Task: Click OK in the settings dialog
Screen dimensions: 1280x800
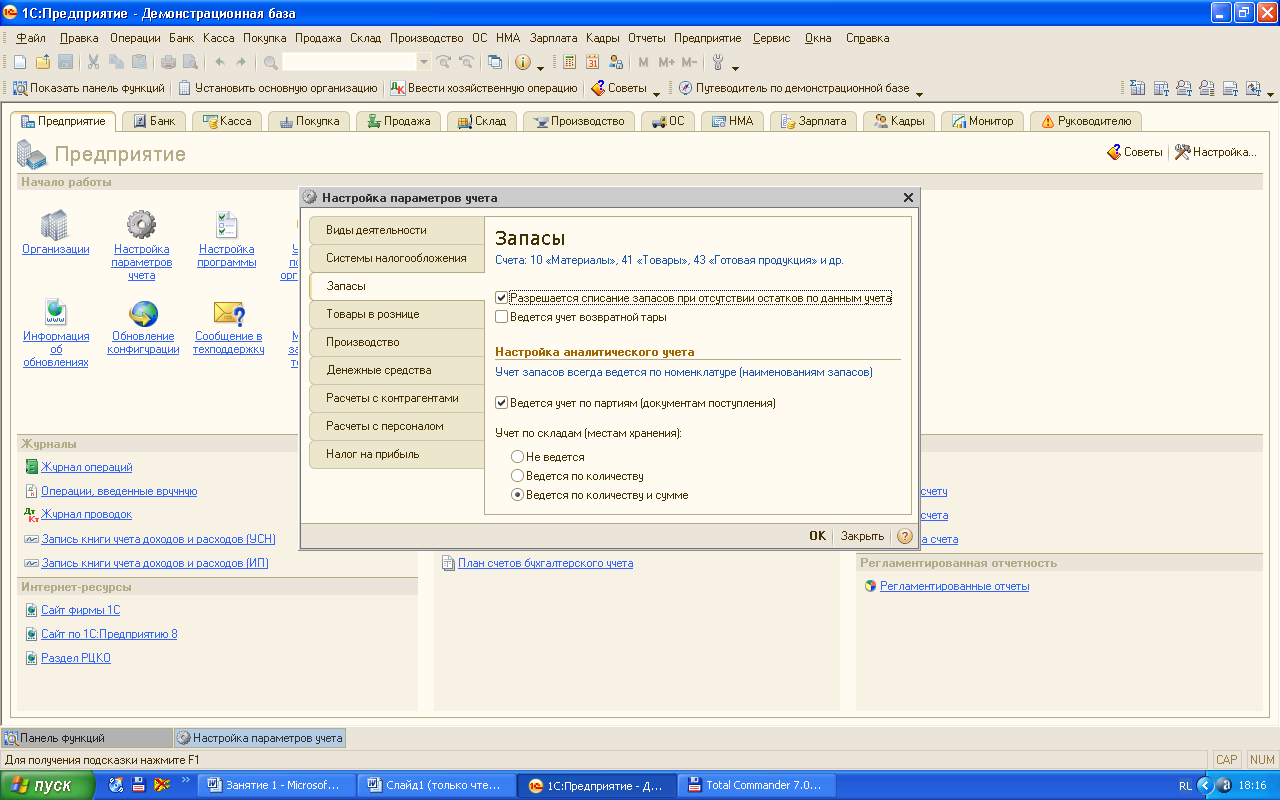Action: point(817,536)
